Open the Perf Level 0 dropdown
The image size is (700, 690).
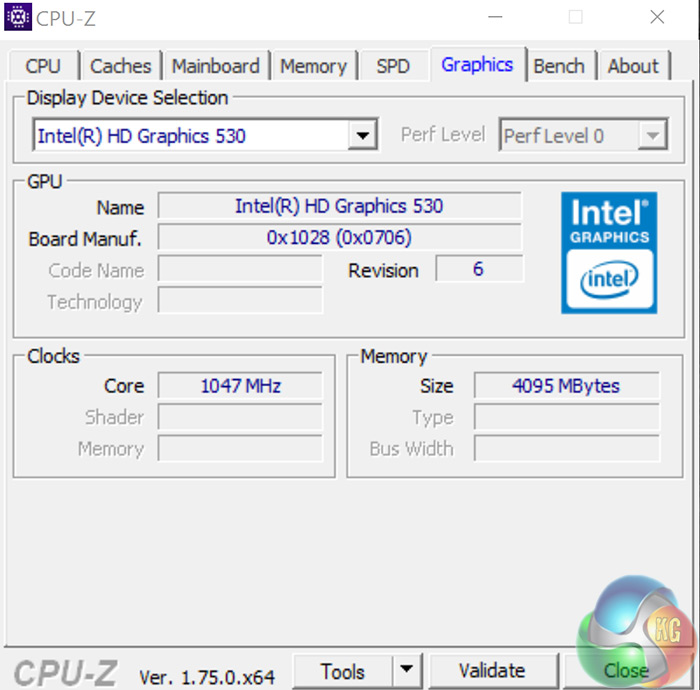point(583,135)
